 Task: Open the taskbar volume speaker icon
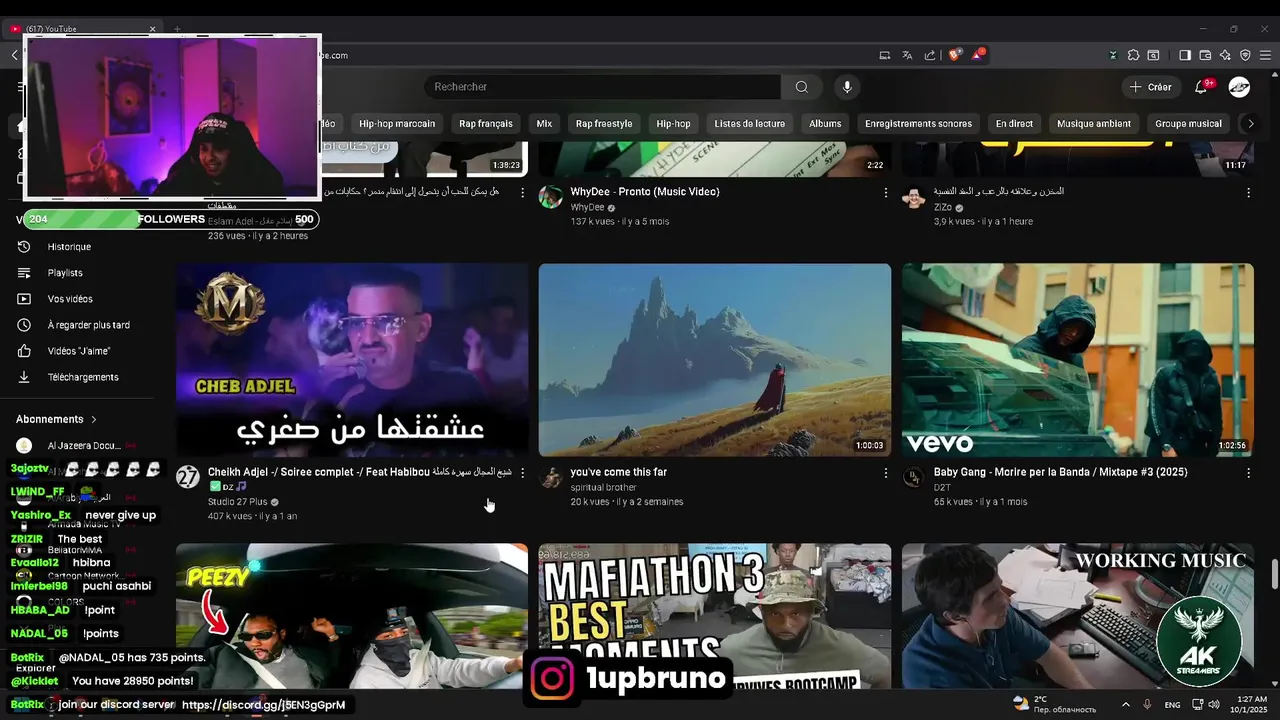coord(1213,705)
